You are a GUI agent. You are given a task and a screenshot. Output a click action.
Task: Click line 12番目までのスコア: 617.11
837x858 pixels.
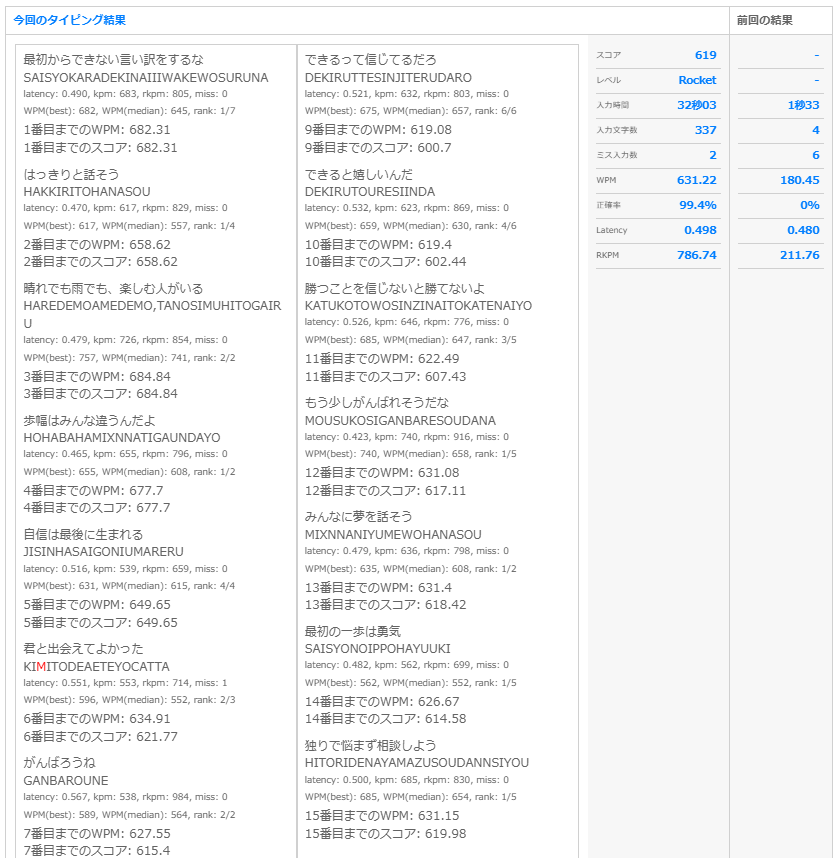tap(385, 491)
